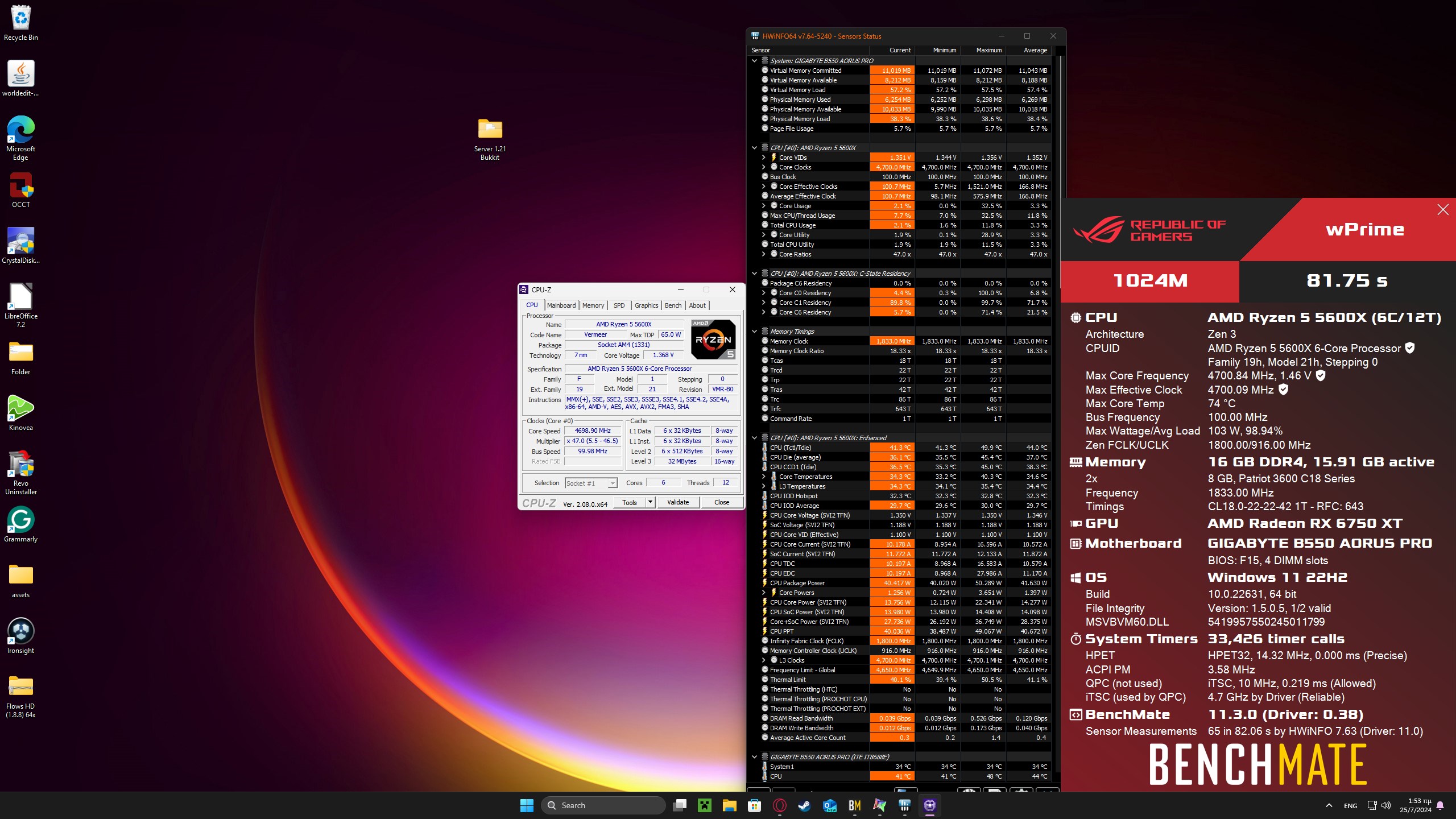Open the taskbar clock and date
The image size is (1456, 819).
(x=1416, y=805)
